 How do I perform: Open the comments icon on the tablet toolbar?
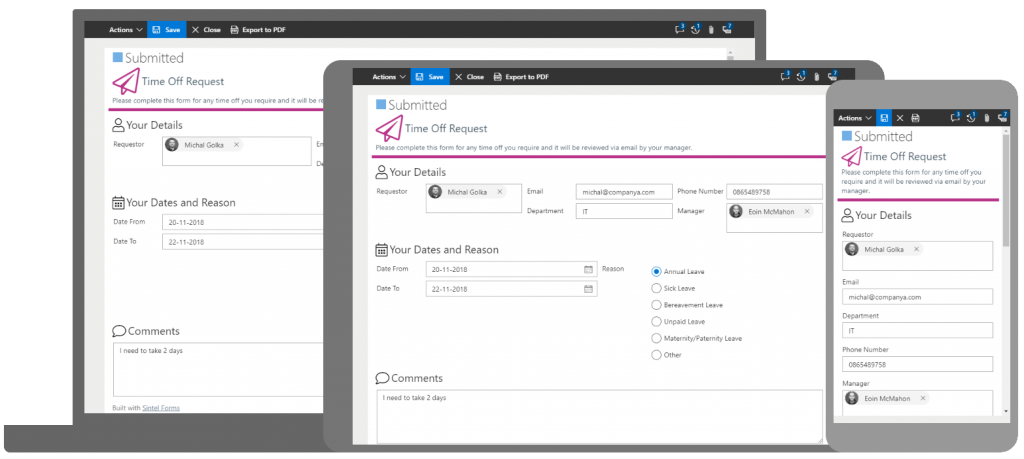coord(786,77)
